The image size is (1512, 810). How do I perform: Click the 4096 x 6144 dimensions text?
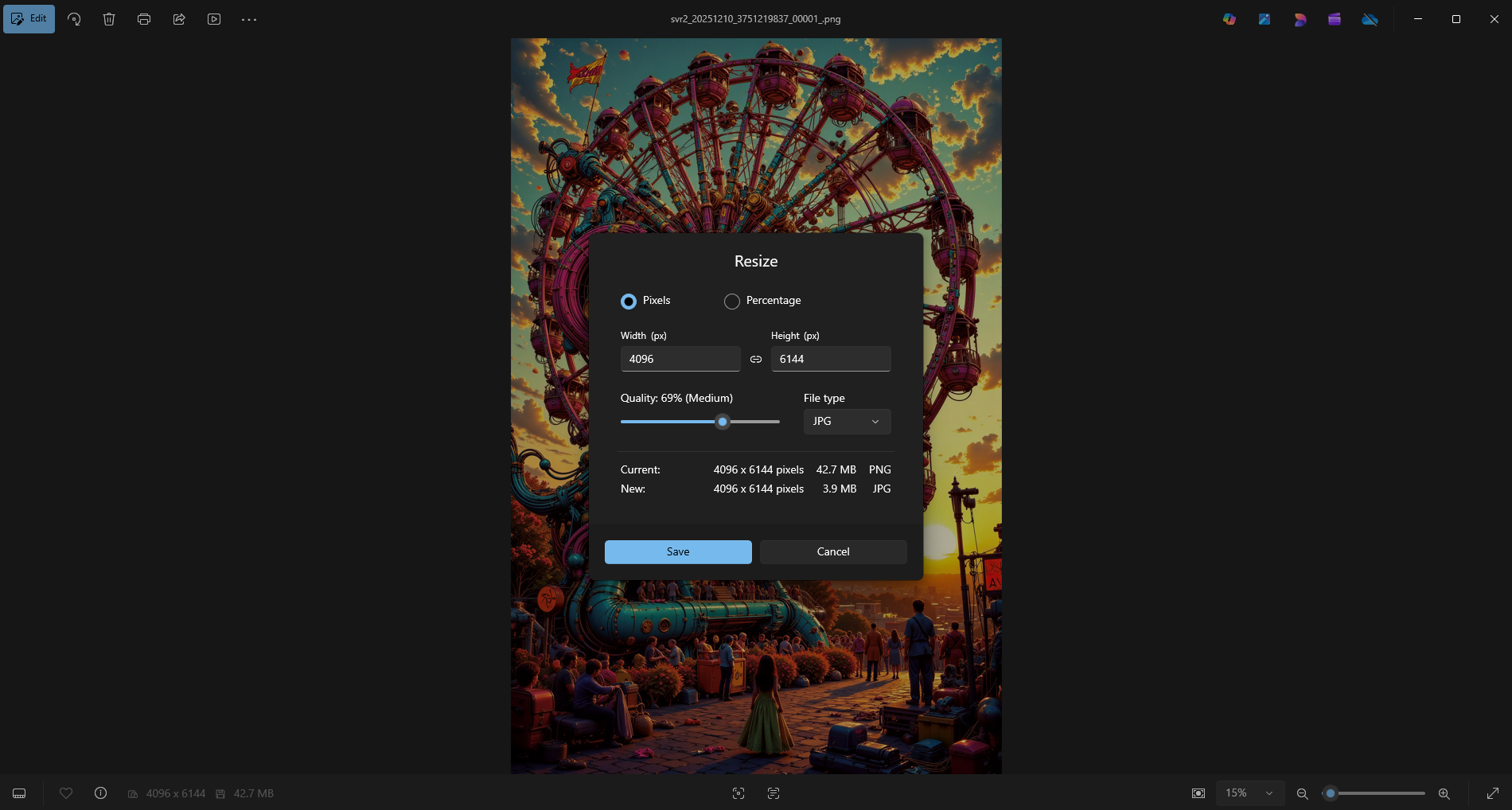(176, 793)
